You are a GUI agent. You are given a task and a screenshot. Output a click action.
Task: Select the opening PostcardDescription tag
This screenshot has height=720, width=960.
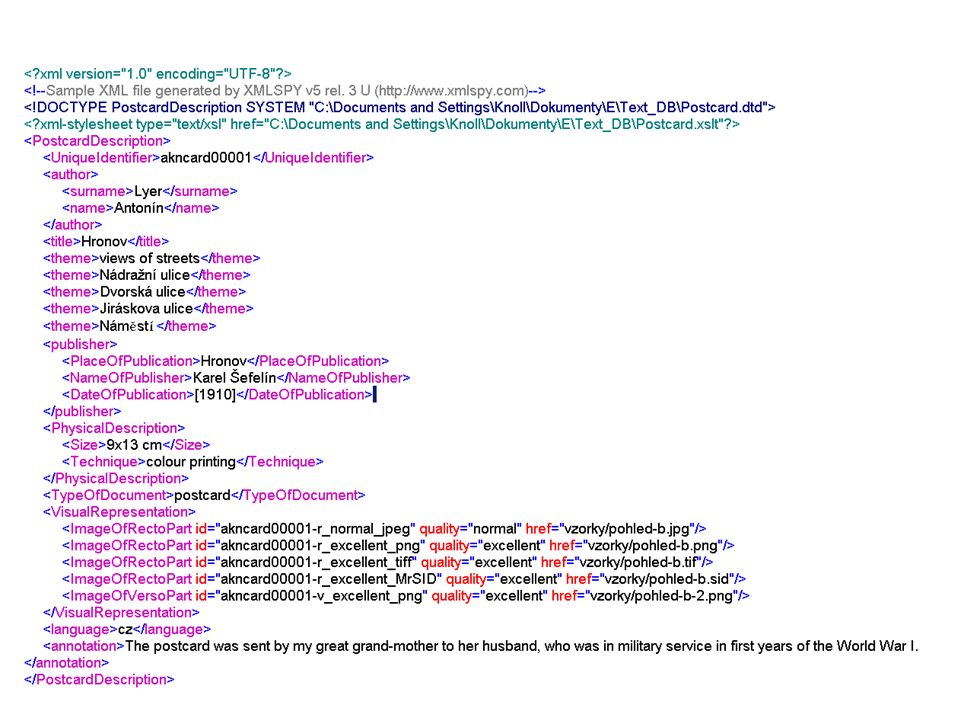pyautogui.click(x=97, y=141)
